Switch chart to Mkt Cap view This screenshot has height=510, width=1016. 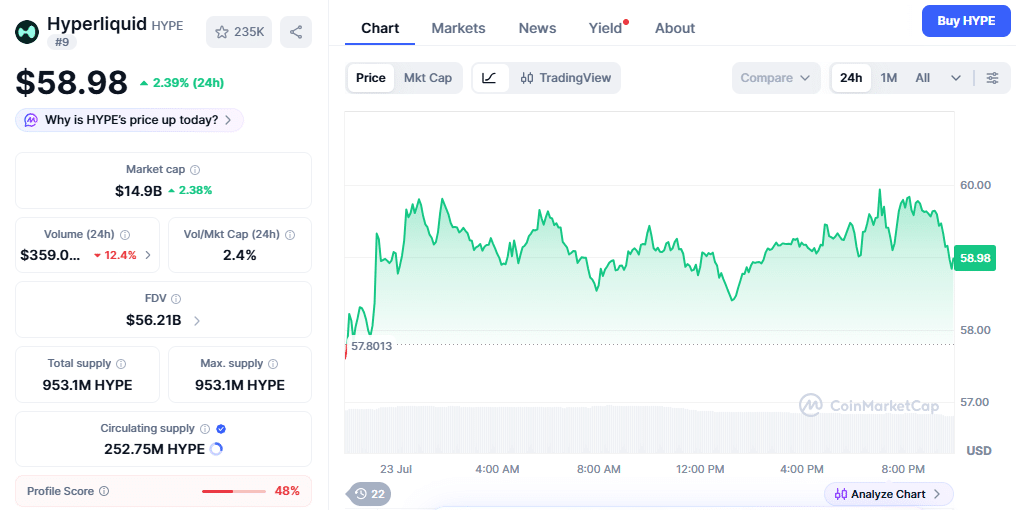[x=428, y=78]
